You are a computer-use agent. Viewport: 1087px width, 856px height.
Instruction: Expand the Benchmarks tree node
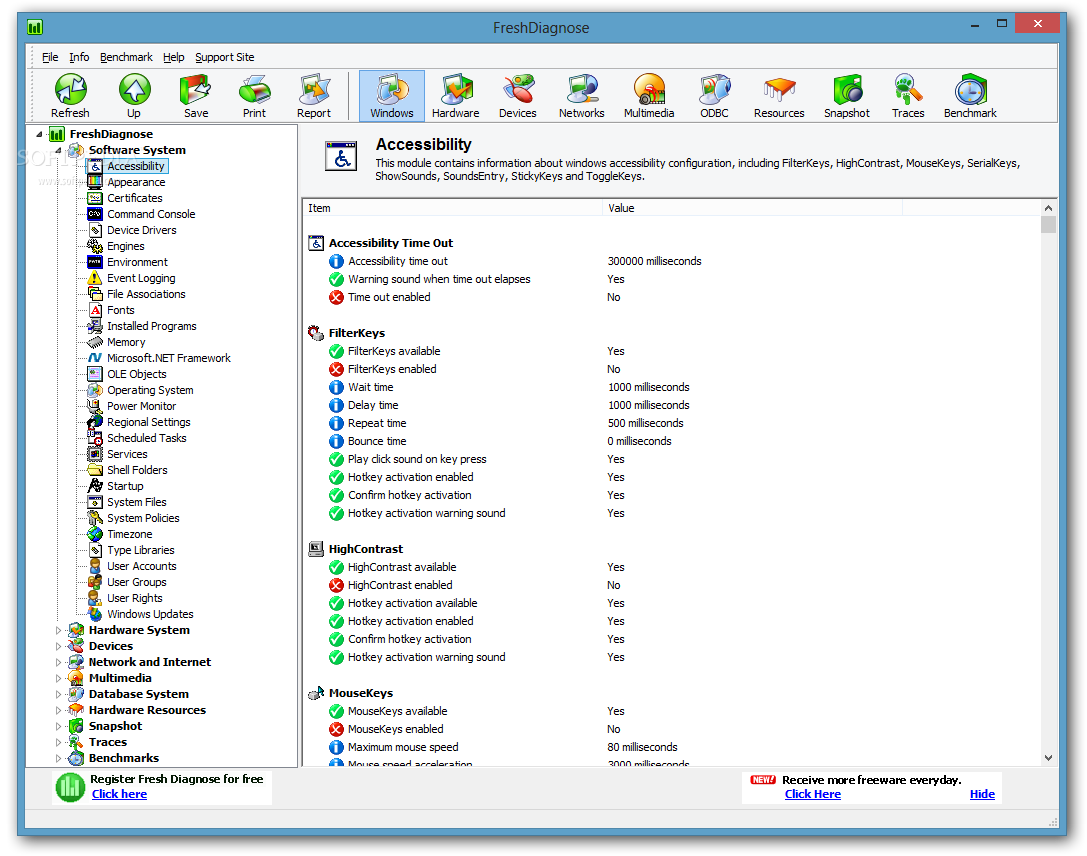(x=58, y=758)
